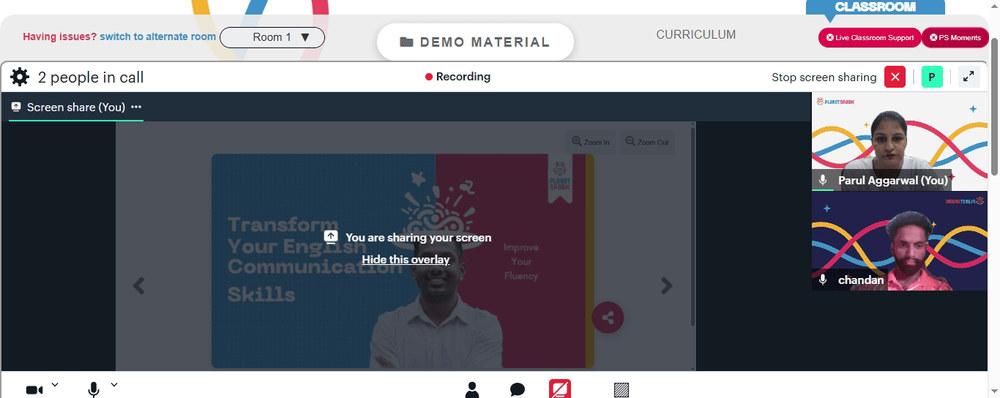The image size is (1000, 398).
Task: Click the Stop screen sharing label
Action: [x=824, y=77]
